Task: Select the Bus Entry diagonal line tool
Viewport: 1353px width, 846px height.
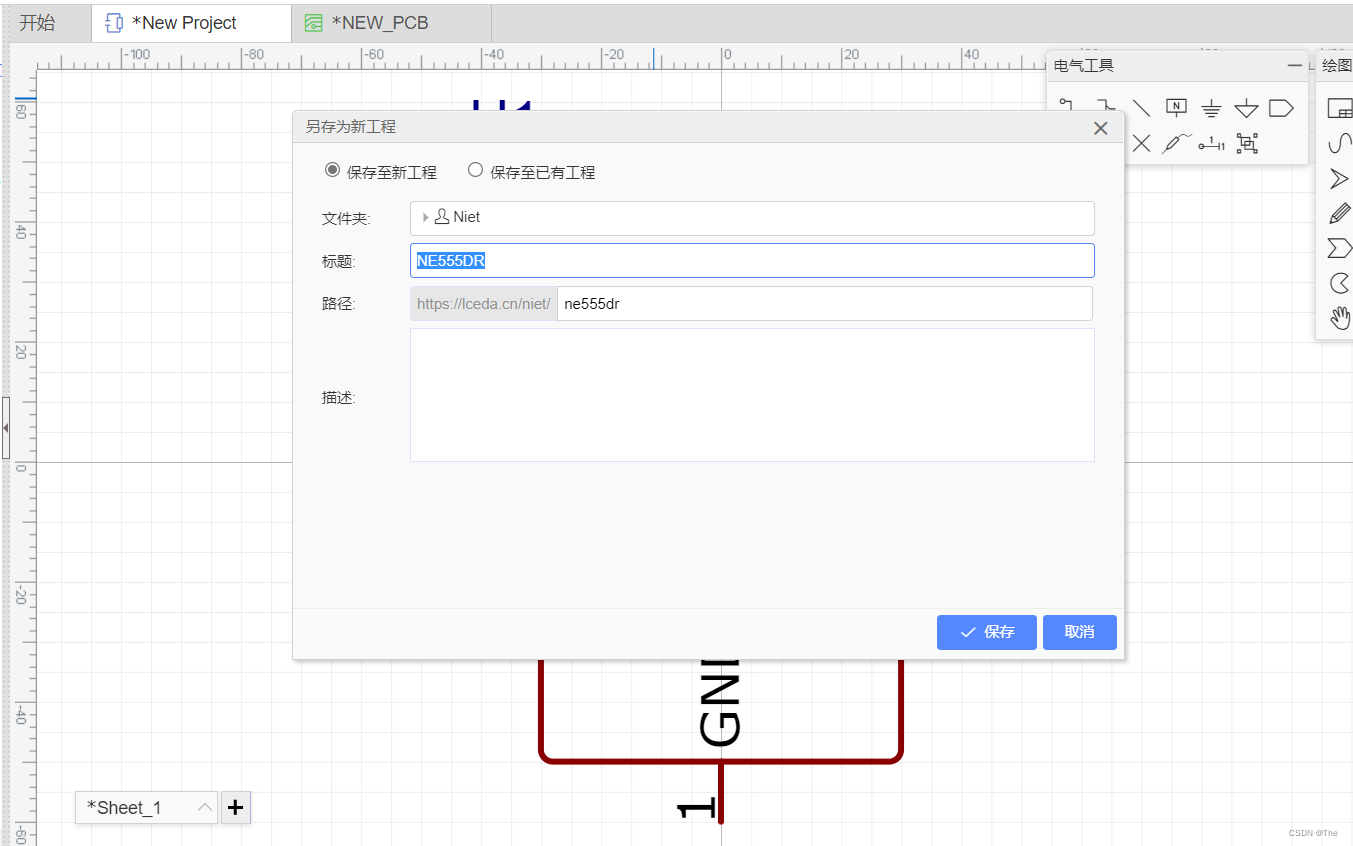Action: pyautogui.click(x=1141, y=107)
